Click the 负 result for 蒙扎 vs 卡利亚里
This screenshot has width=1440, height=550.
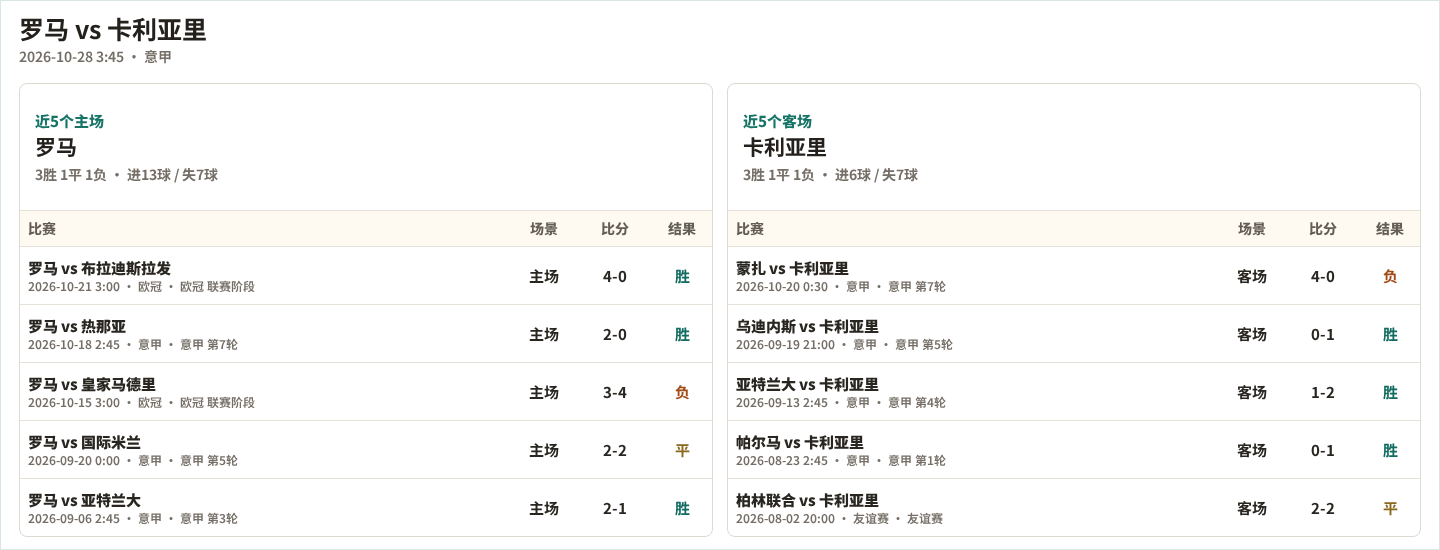point(1390,276)
